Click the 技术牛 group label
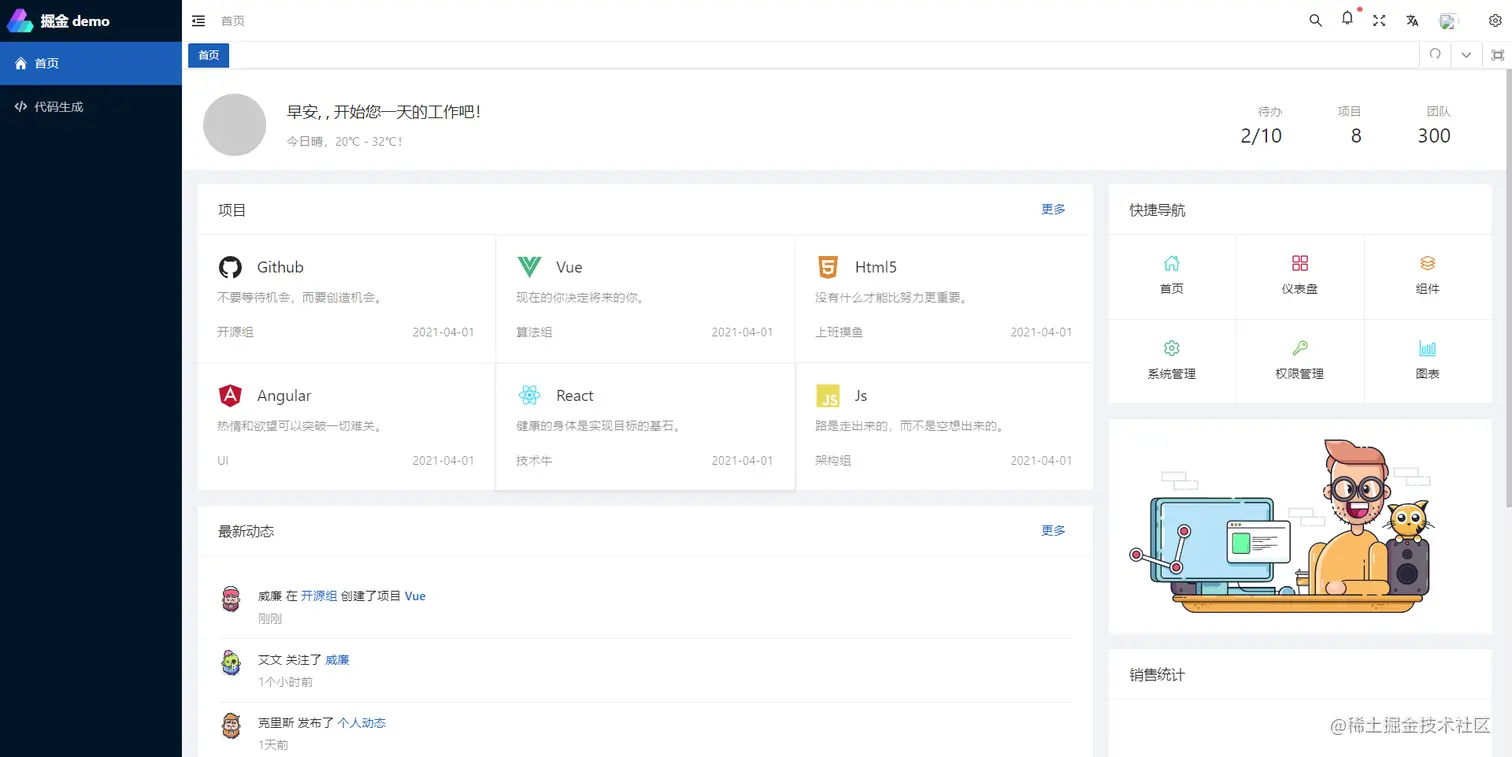The width and height of the screenshot is (1512, 757). (534, 461)
